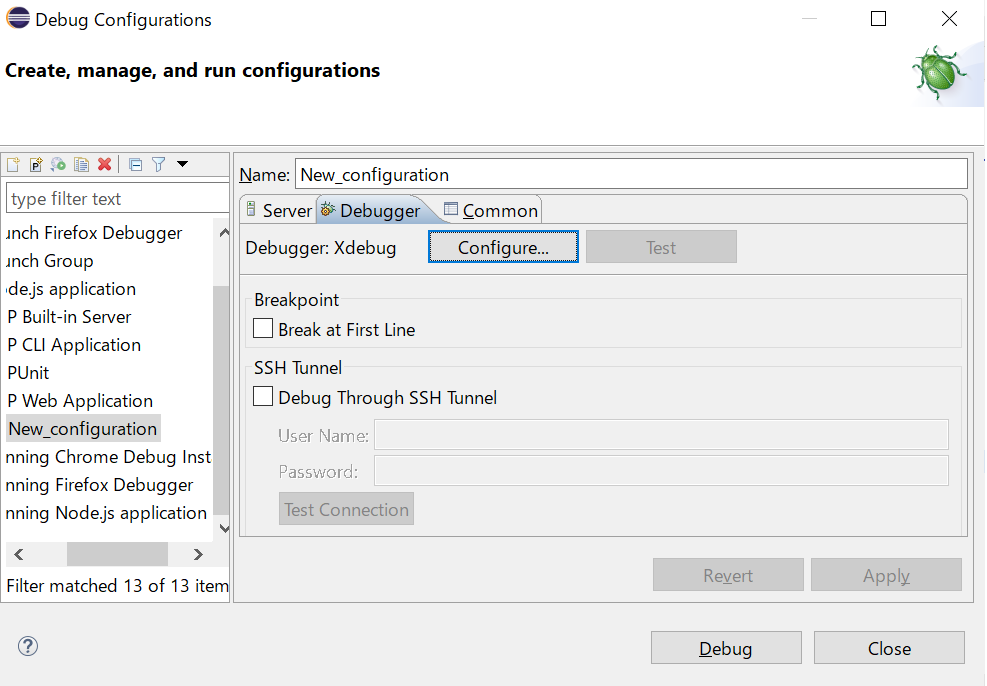Select Running Chrome Debug Instance item

(x=108, y=457)
